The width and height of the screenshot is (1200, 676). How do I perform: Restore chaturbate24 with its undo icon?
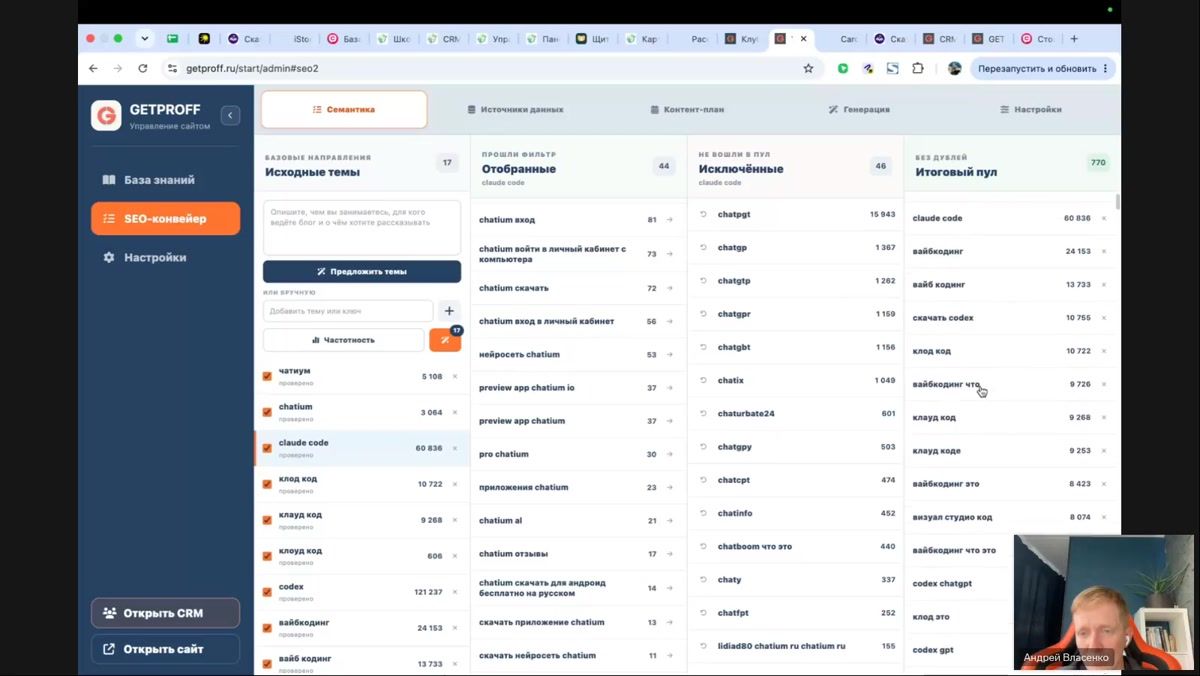tap(704, 413)
